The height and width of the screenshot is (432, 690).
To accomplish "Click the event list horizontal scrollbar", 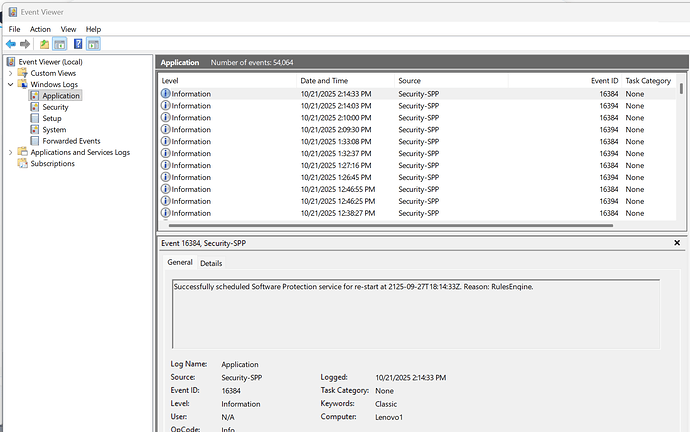I will 391,225.
